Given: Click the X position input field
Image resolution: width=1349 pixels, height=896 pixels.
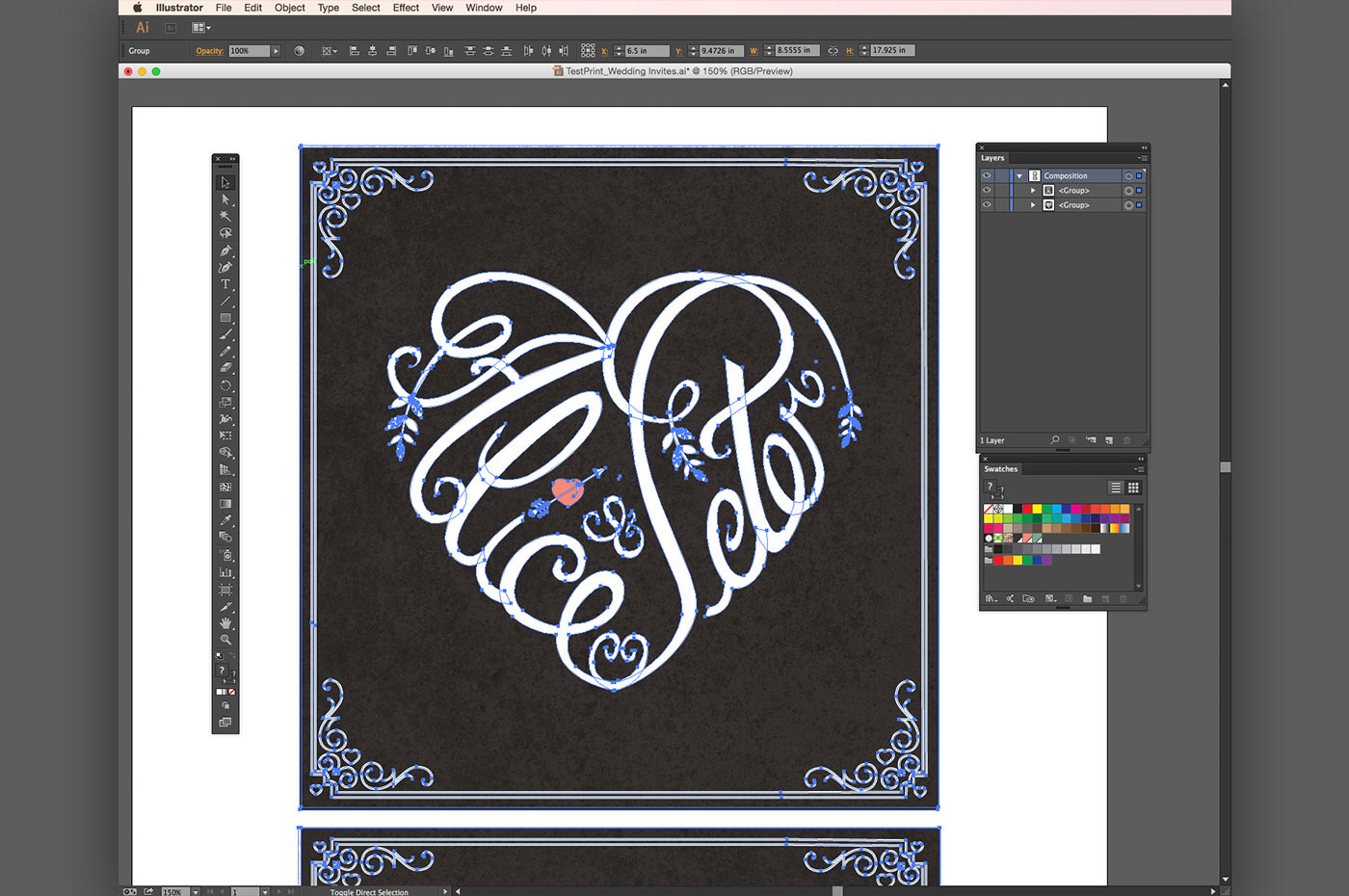Looking at the screenshot, I should [x=648, y=50].
